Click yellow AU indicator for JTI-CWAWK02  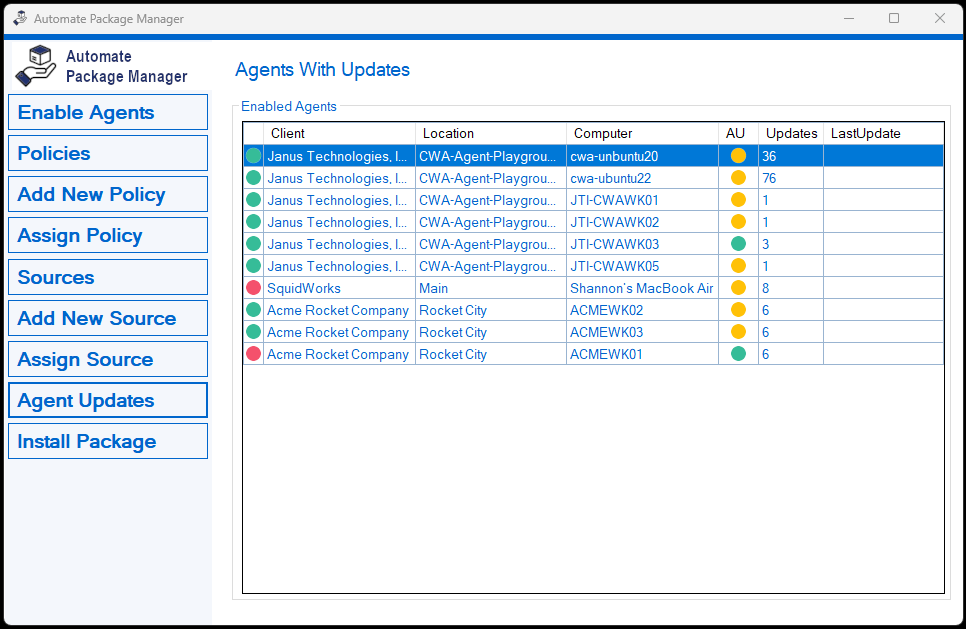[x=738, y=222]
